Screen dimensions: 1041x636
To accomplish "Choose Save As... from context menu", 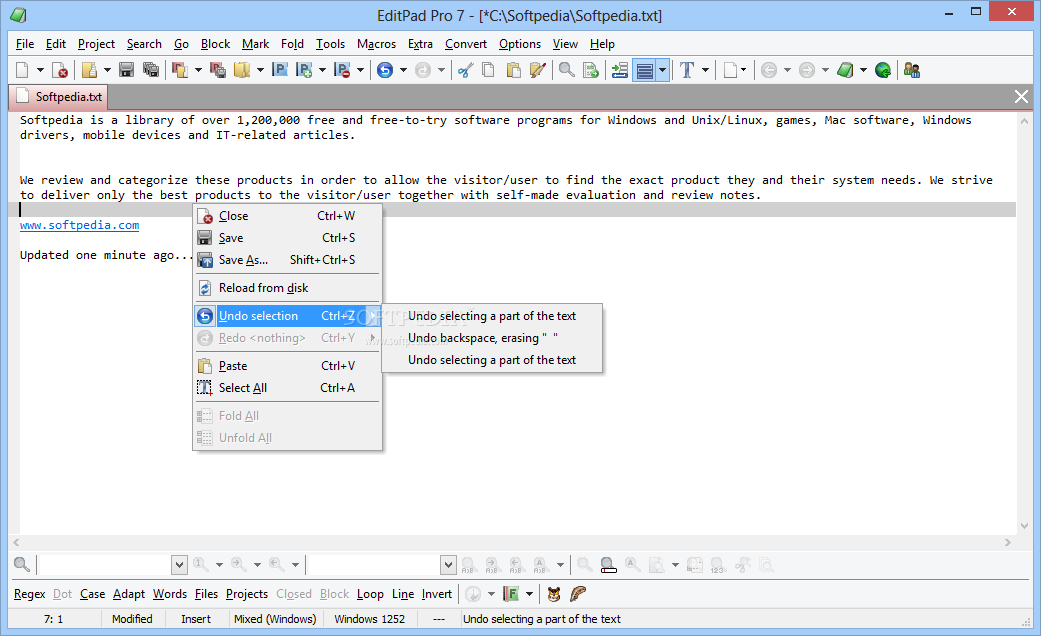I will point(287,260).
